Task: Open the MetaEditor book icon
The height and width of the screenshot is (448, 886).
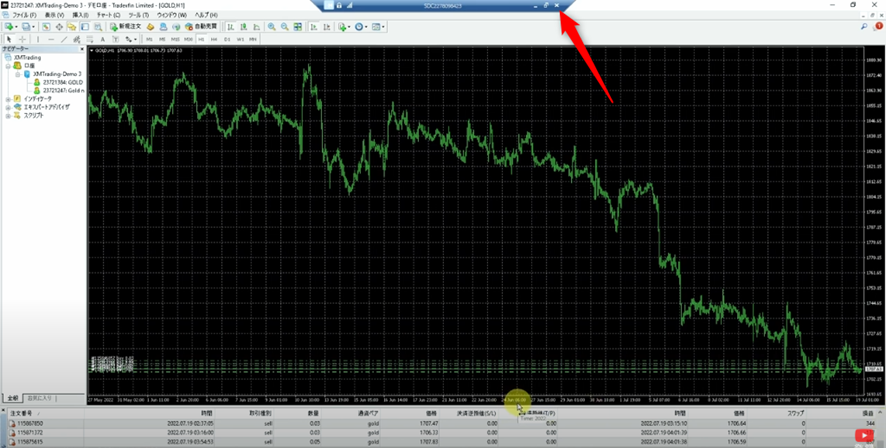Action: [150, 27]
